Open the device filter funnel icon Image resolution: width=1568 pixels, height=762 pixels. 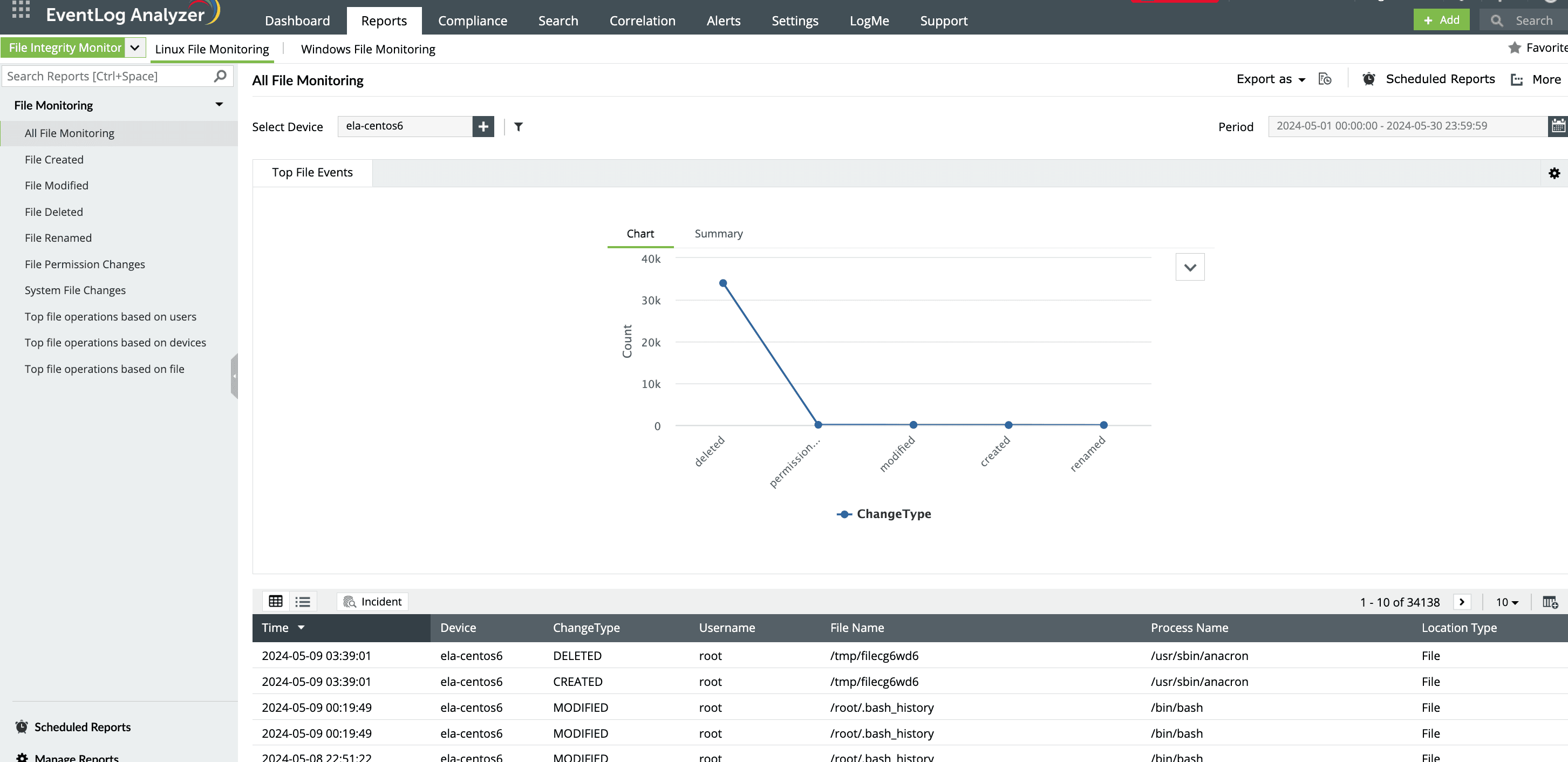pos(518,127)
